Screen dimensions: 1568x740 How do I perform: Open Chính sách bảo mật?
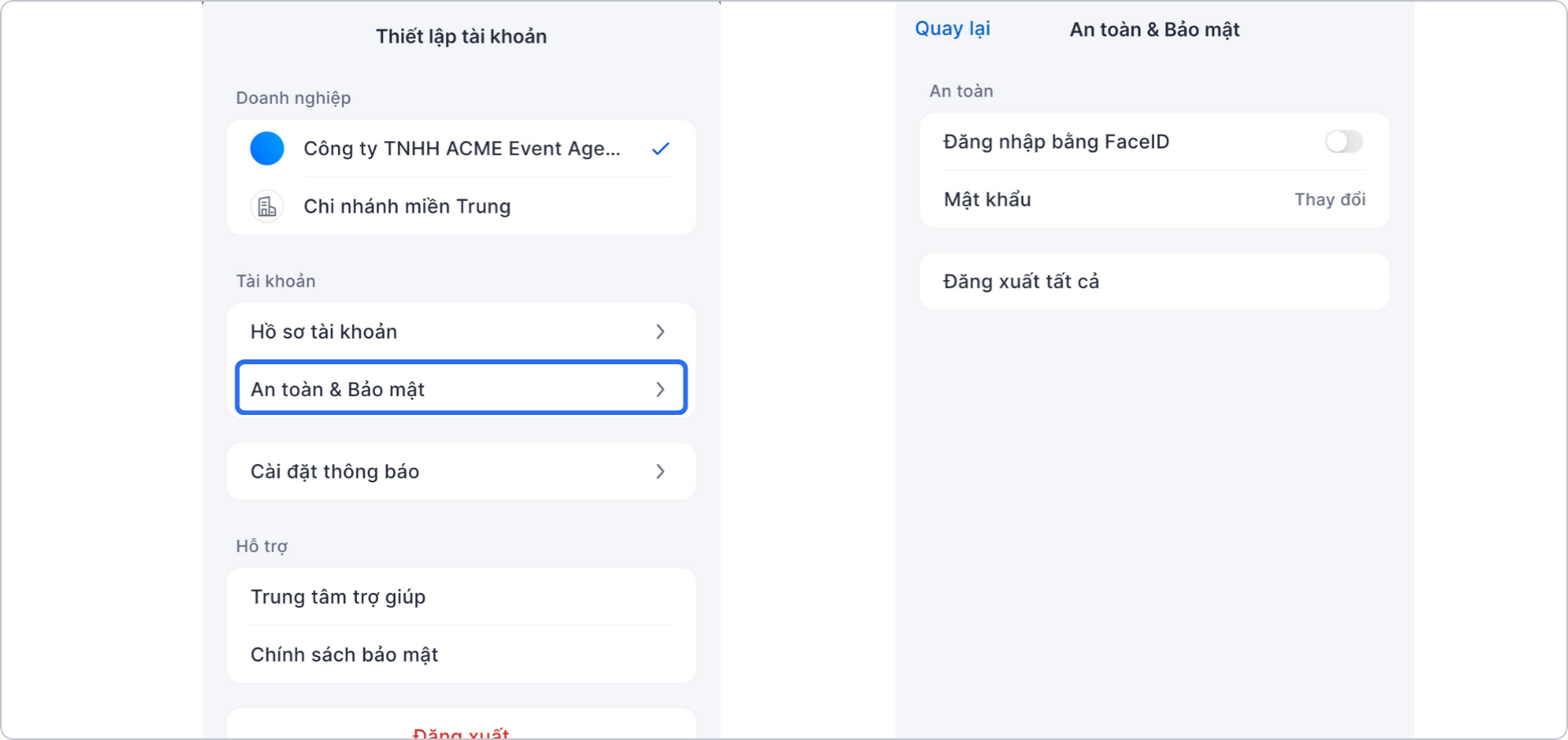(x=345, y=654)
